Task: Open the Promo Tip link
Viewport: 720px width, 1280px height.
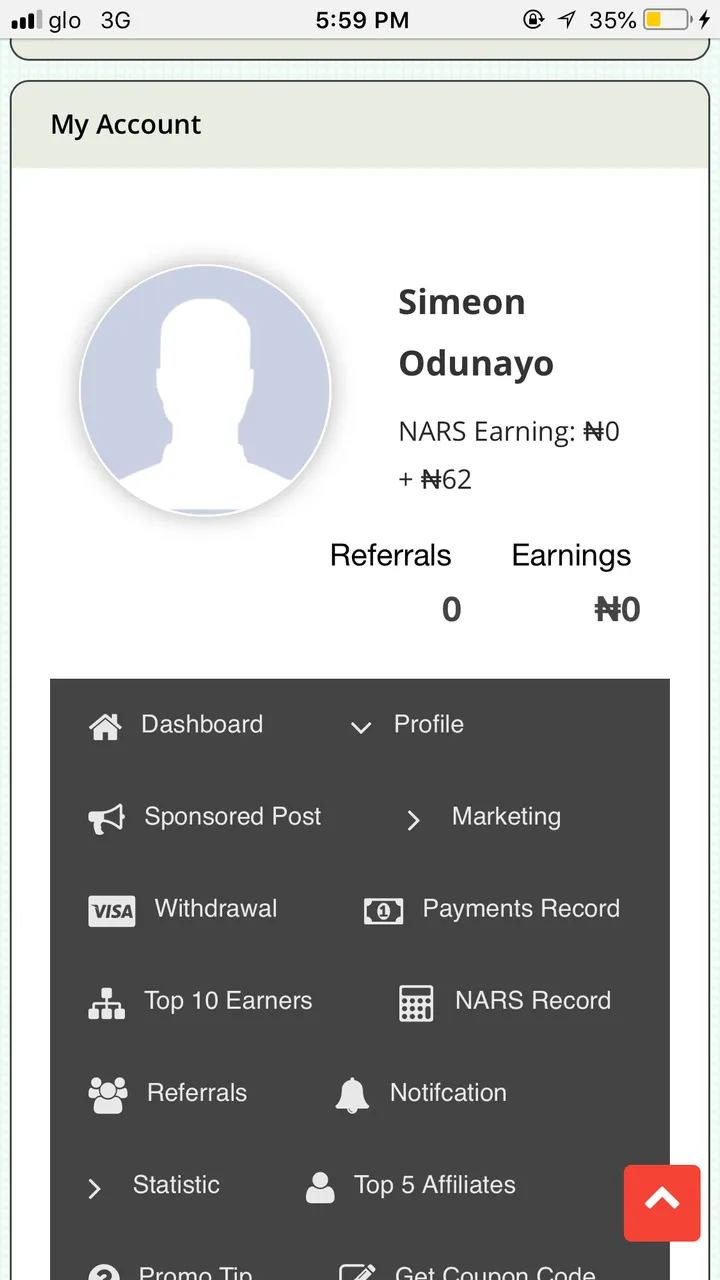Action: [x=195, y=1273]
